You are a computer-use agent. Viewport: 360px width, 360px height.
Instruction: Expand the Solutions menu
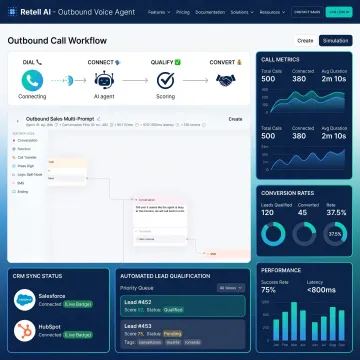242,12
